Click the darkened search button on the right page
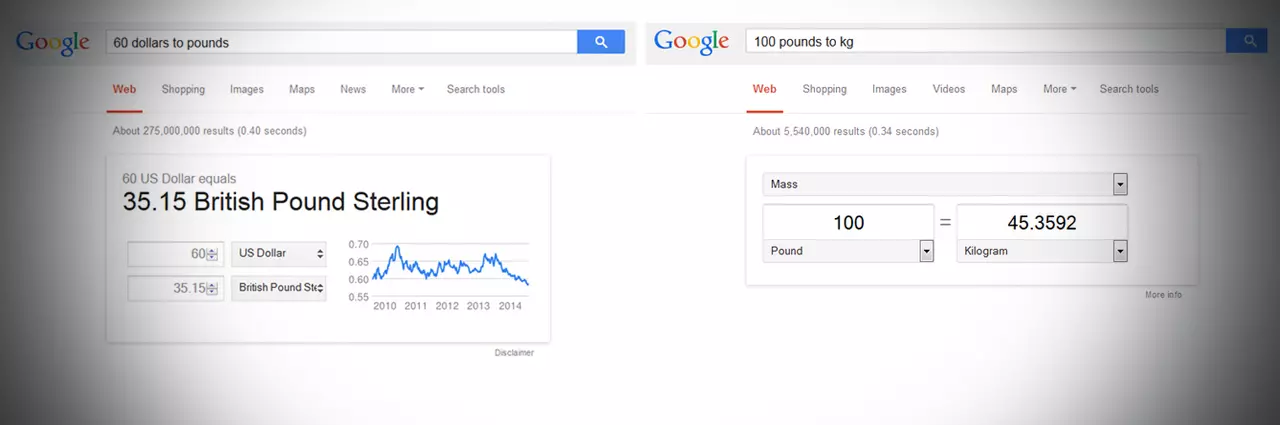 1248,41
